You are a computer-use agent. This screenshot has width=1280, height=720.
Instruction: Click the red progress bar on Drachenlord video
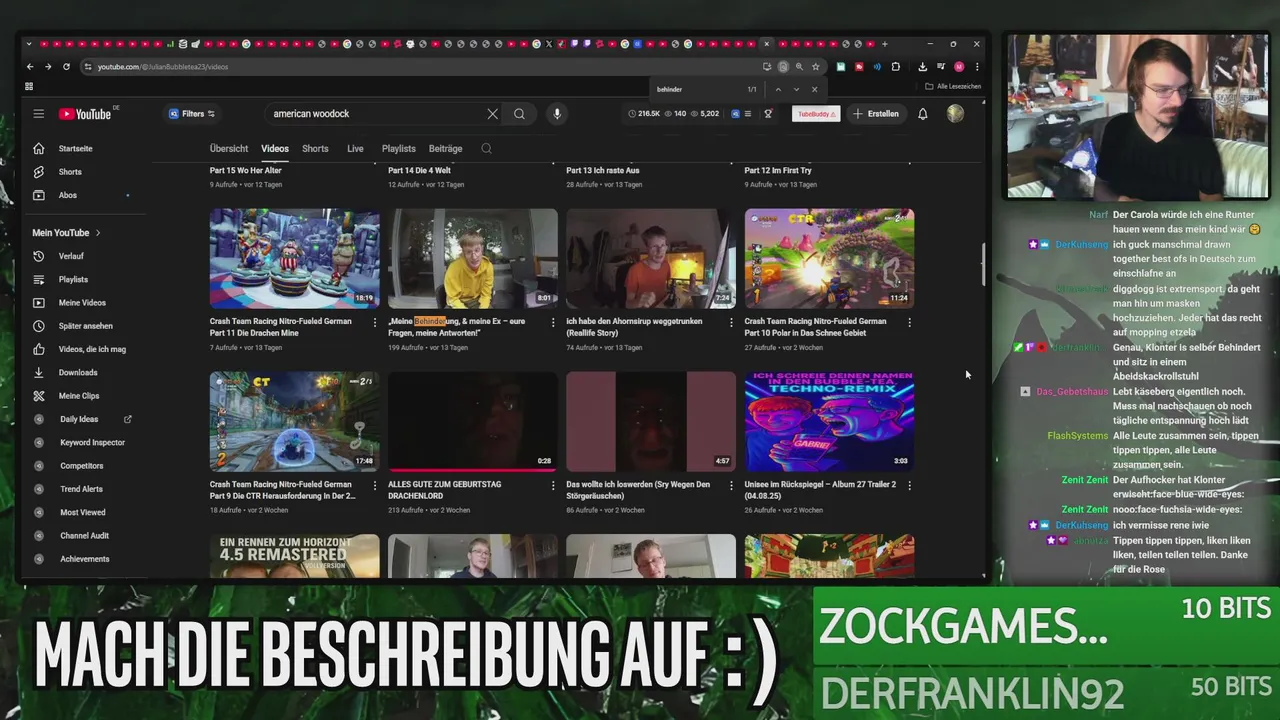click(x=473, y=469)
